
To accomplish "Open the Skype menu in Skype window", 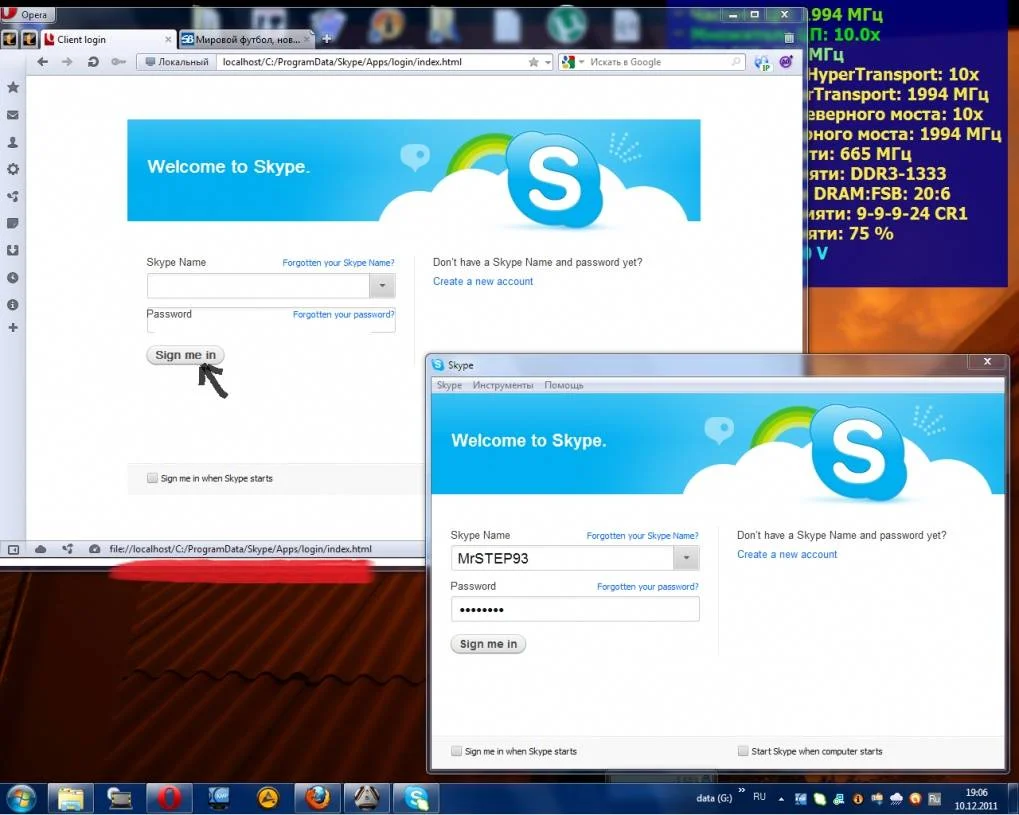I will coord(449,385).
